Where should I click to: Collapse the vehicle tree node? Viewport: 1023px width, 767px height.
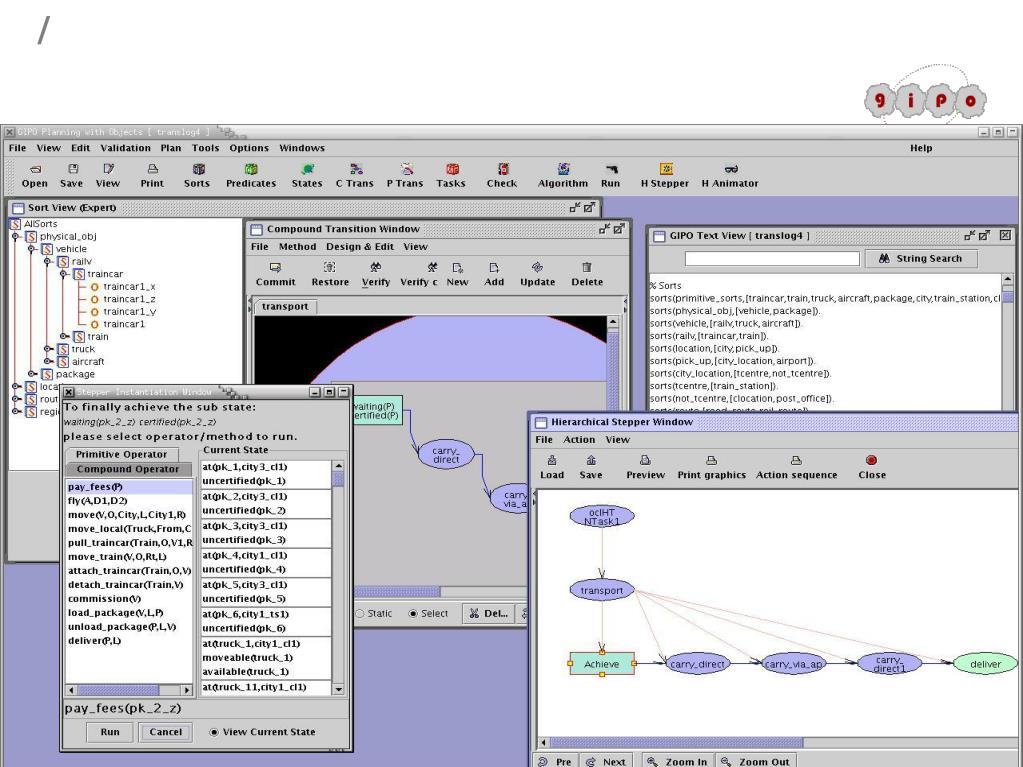[31, 249]
